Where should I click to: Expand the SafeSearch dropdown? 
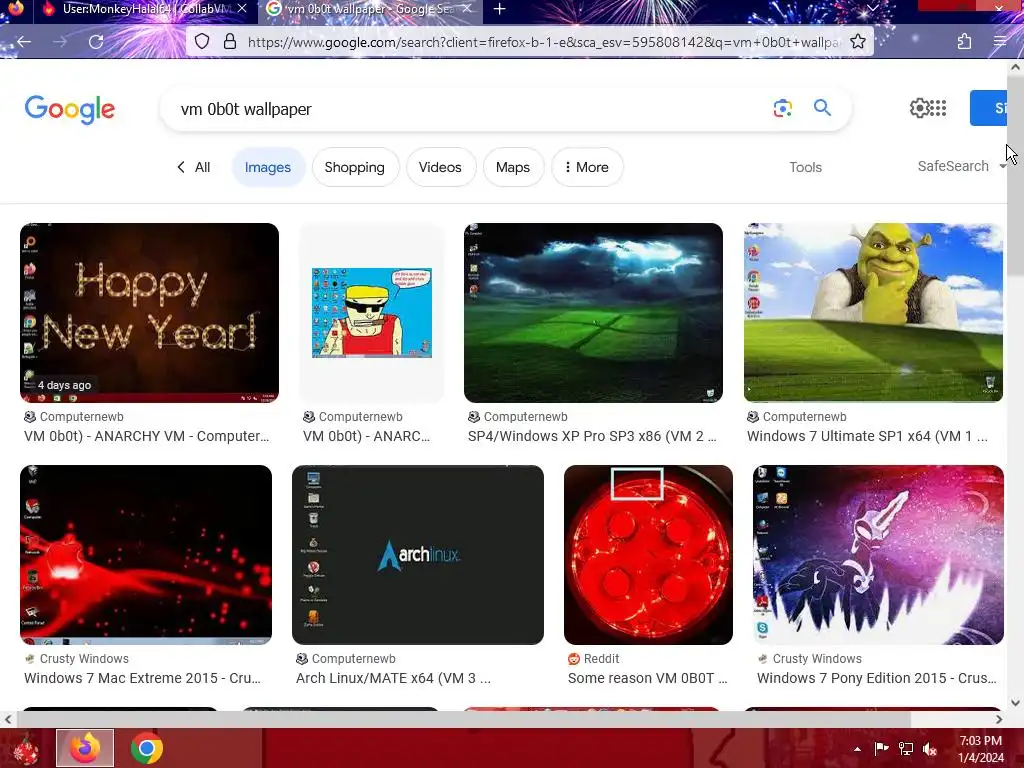point(961,167)
